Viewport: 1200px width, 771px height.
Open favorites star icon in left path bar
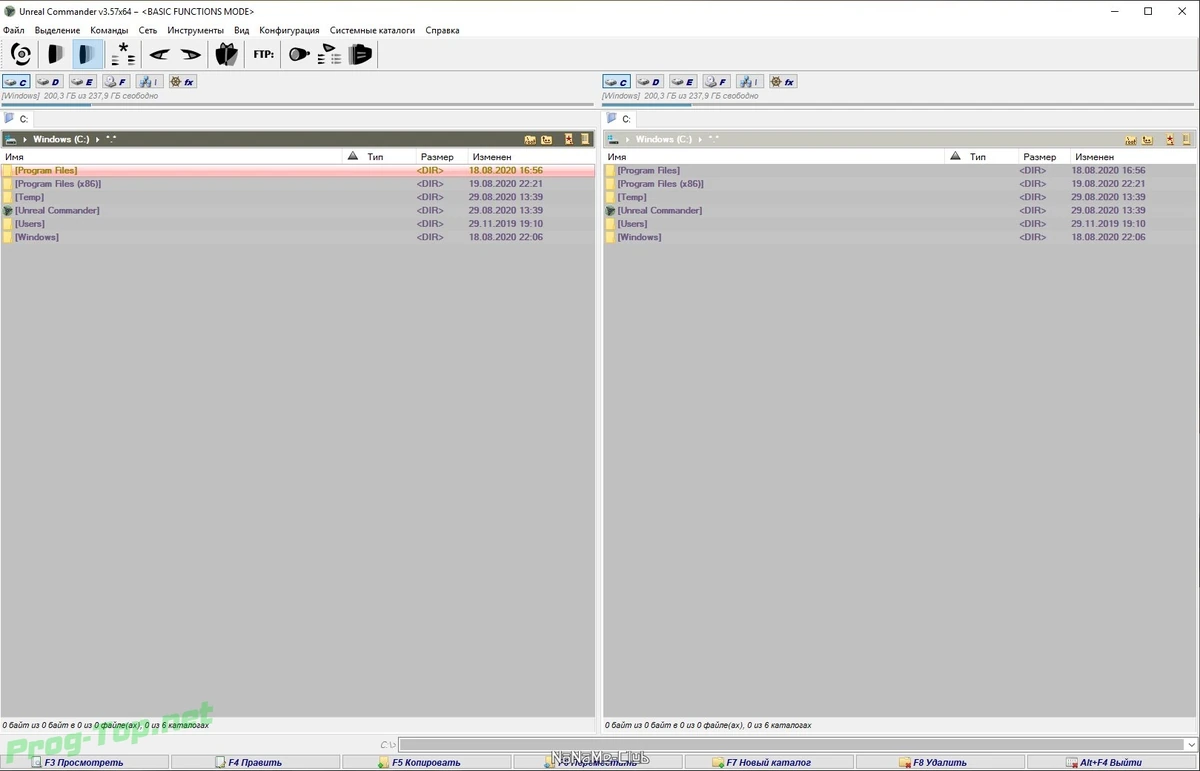569,140
